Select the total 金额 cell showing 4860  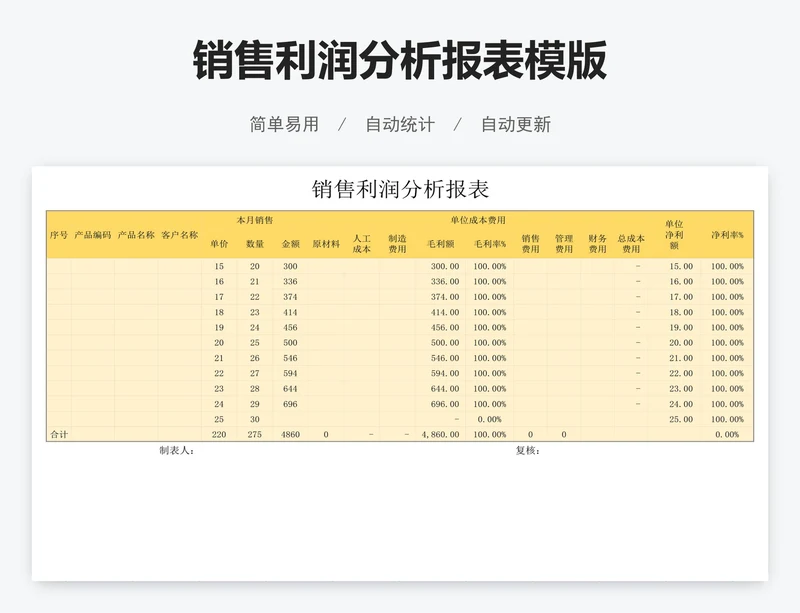pyautogui.click(x=290, y=435)
